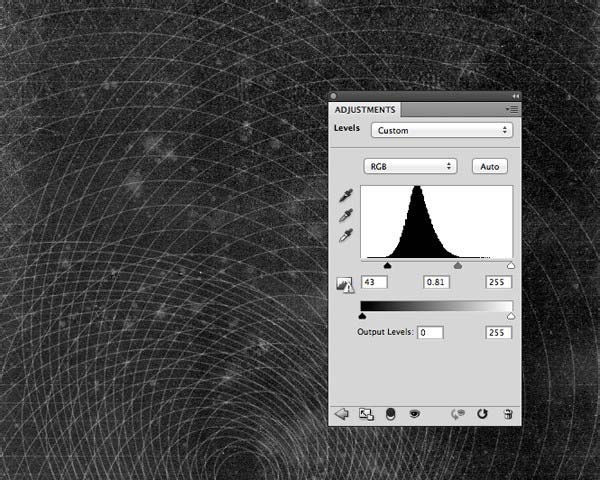Toggle adjustment layer visibility eye

point(414,414)
